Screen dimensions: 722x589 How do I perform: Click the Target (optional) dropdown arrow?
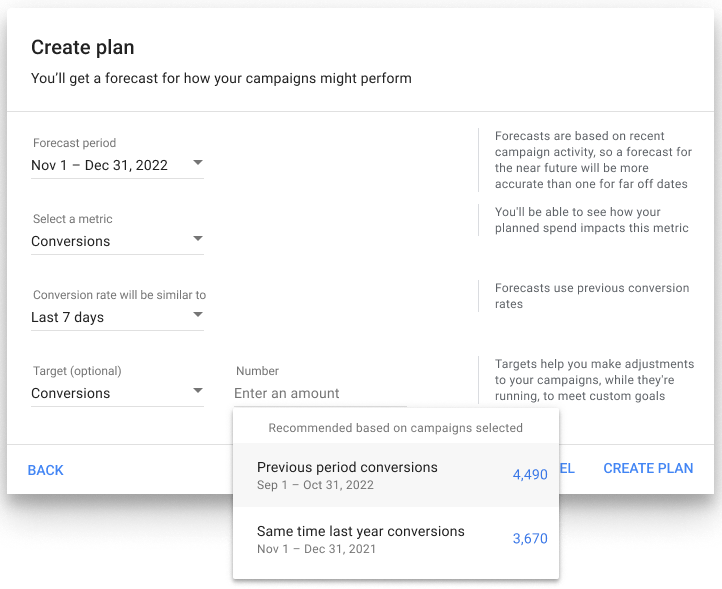[x=197, y=391]
